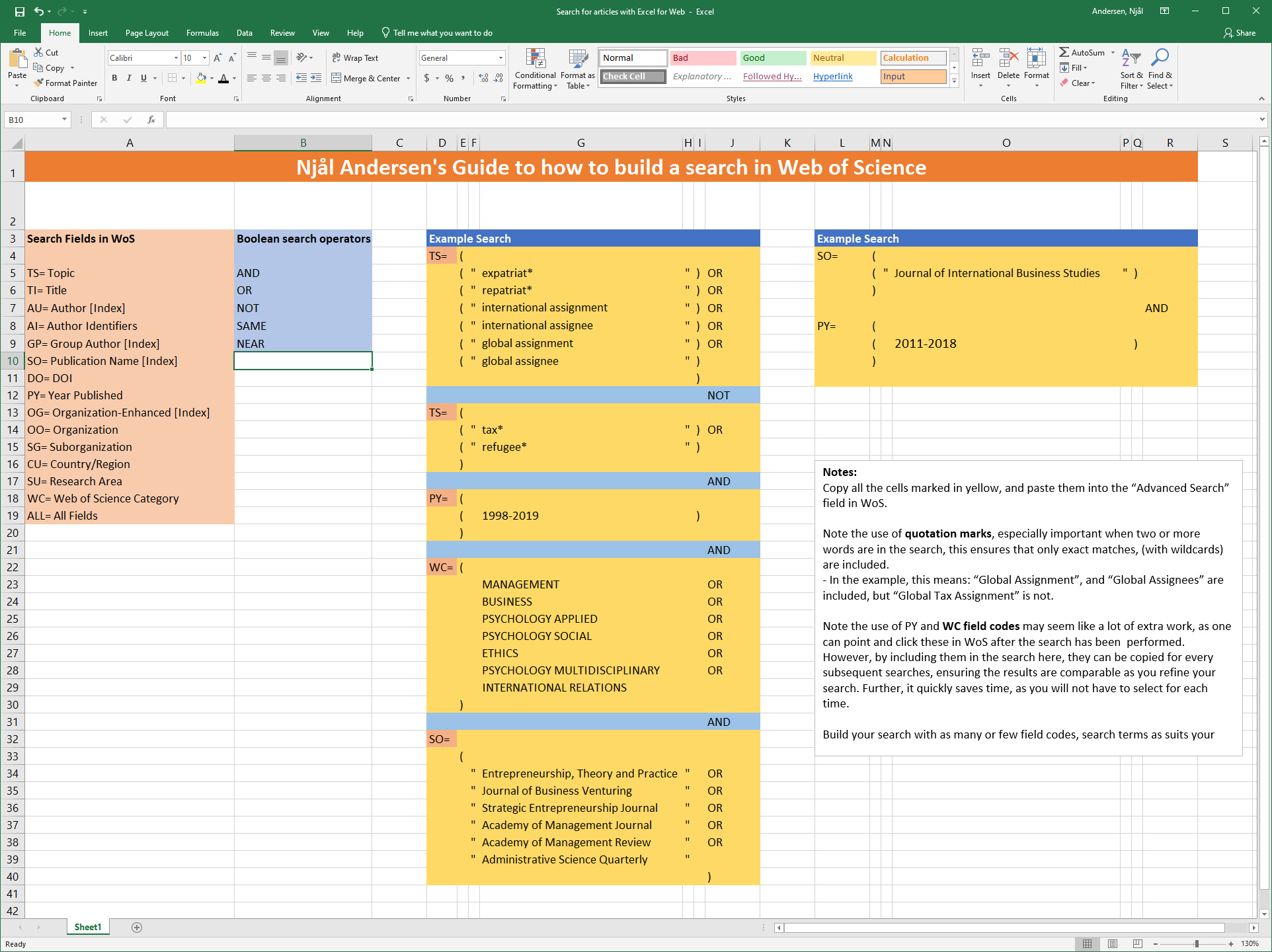Screen dimensions: 1272x952
Task: Toggle Bold formatting
Action: [114, 78]
